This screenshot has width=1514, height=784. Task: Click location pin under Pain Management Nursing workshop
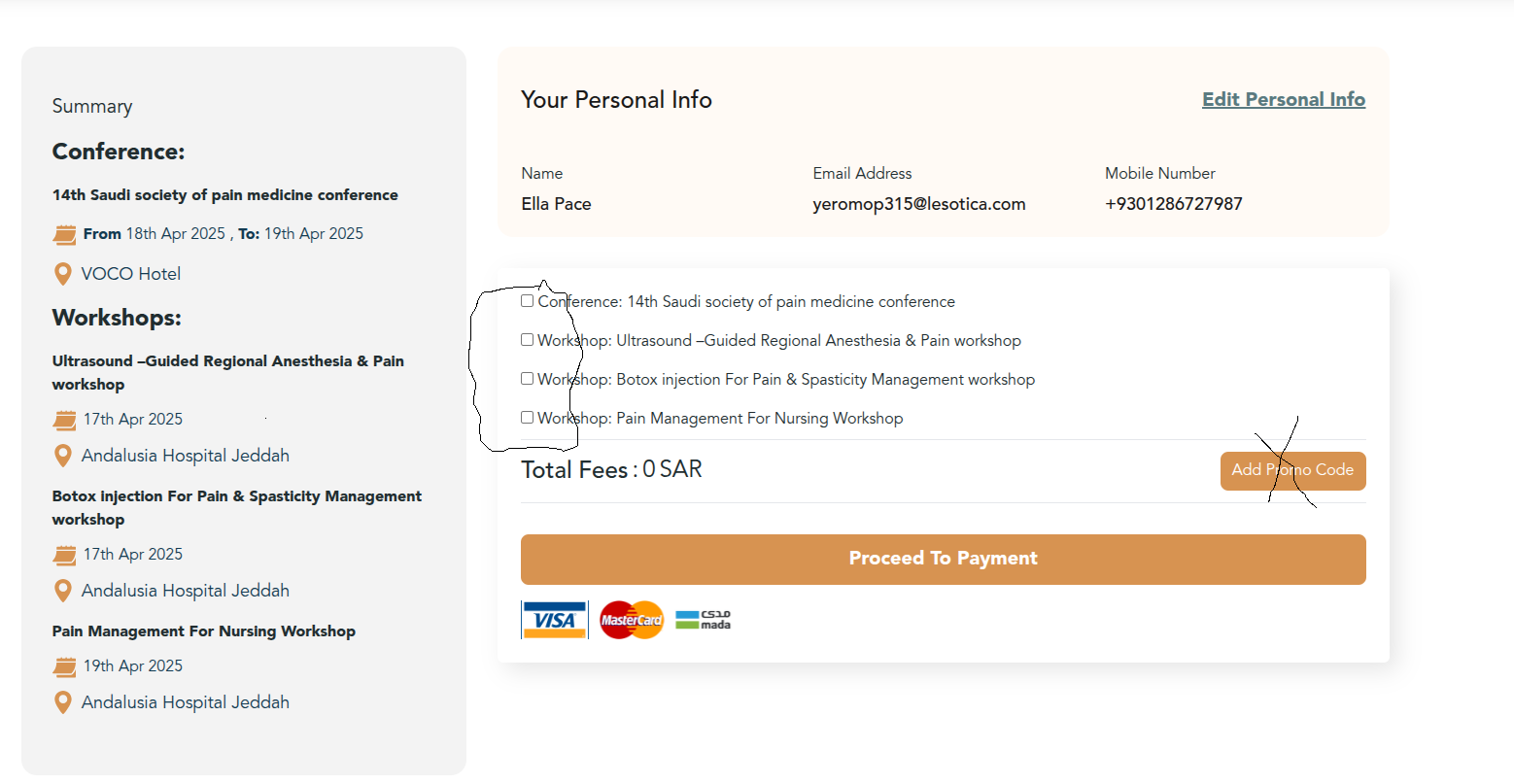pyautogui.click(x=63, y=702)
